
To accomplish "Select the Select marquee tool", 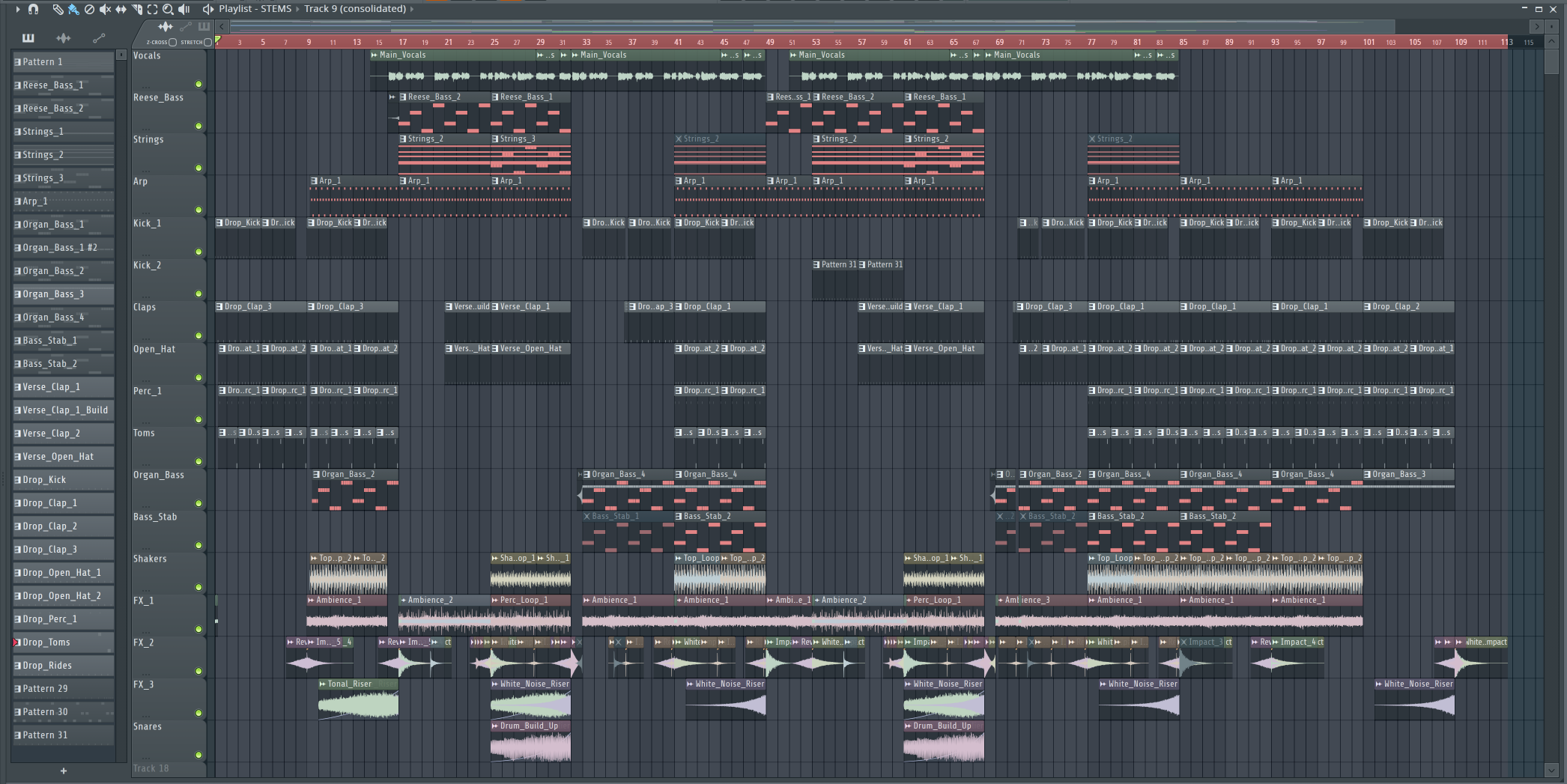I will 152,9.
